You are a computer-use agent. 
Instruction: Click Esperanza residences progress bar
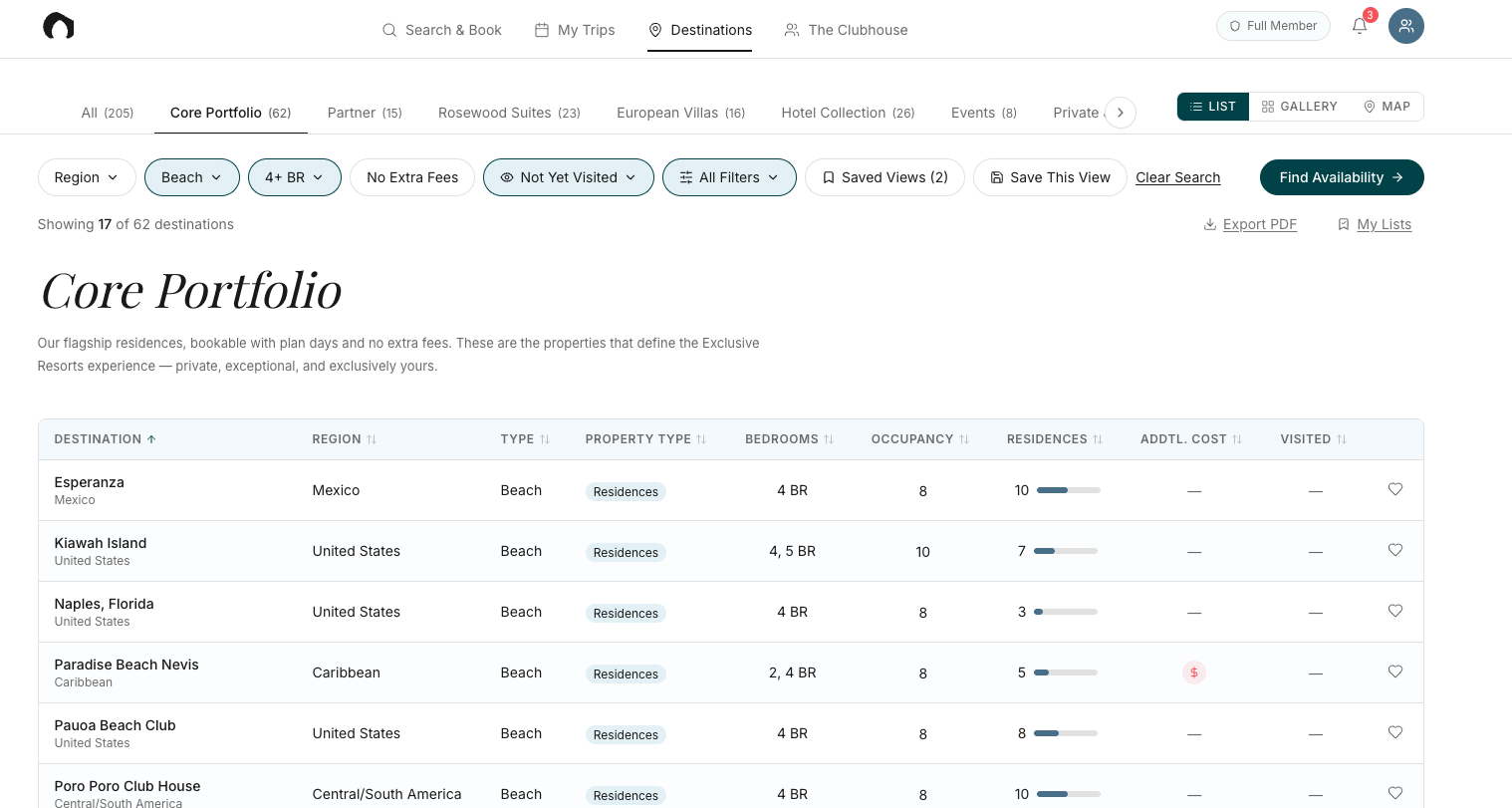click(1069, 490)
